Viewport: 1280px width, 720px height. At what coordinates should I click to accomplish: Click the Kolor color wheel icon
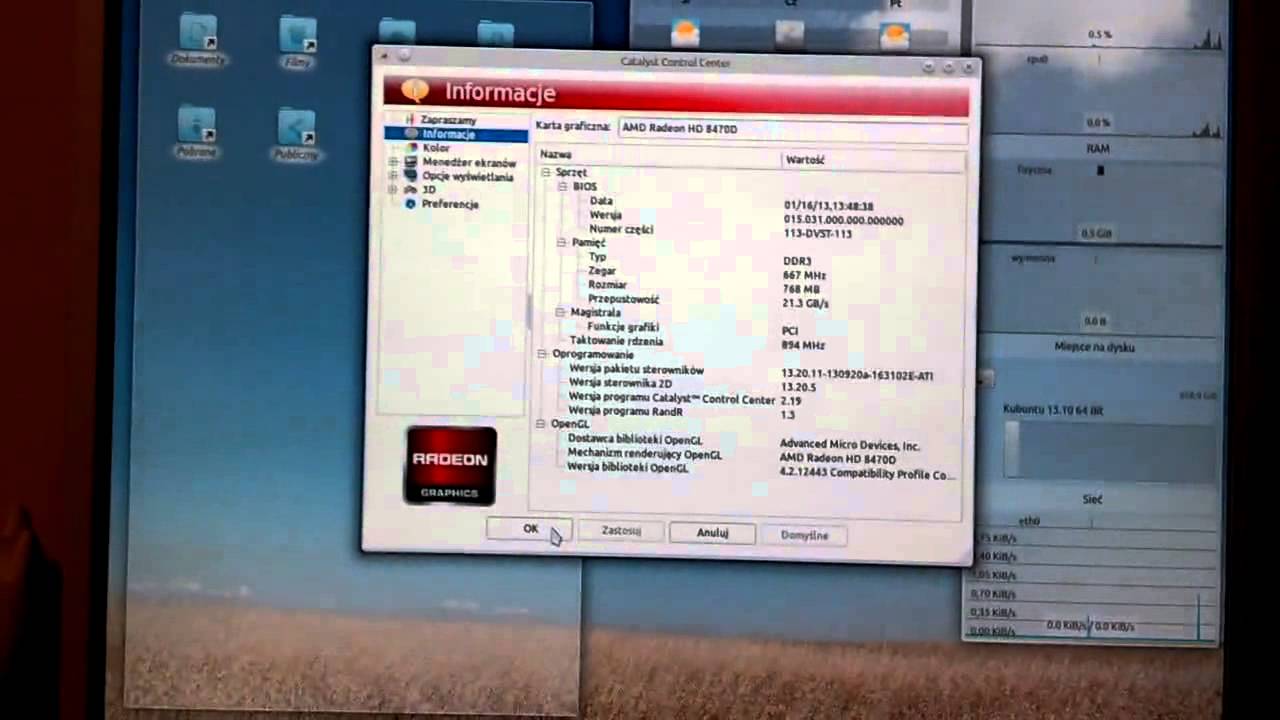coord(410,147)
